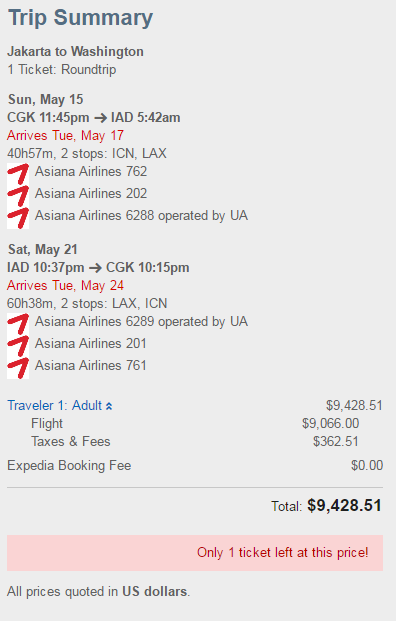Click Asiana logo beside flight 762
Screen dimensions: 396x621
pyautogui.click(x=18, y=174)
